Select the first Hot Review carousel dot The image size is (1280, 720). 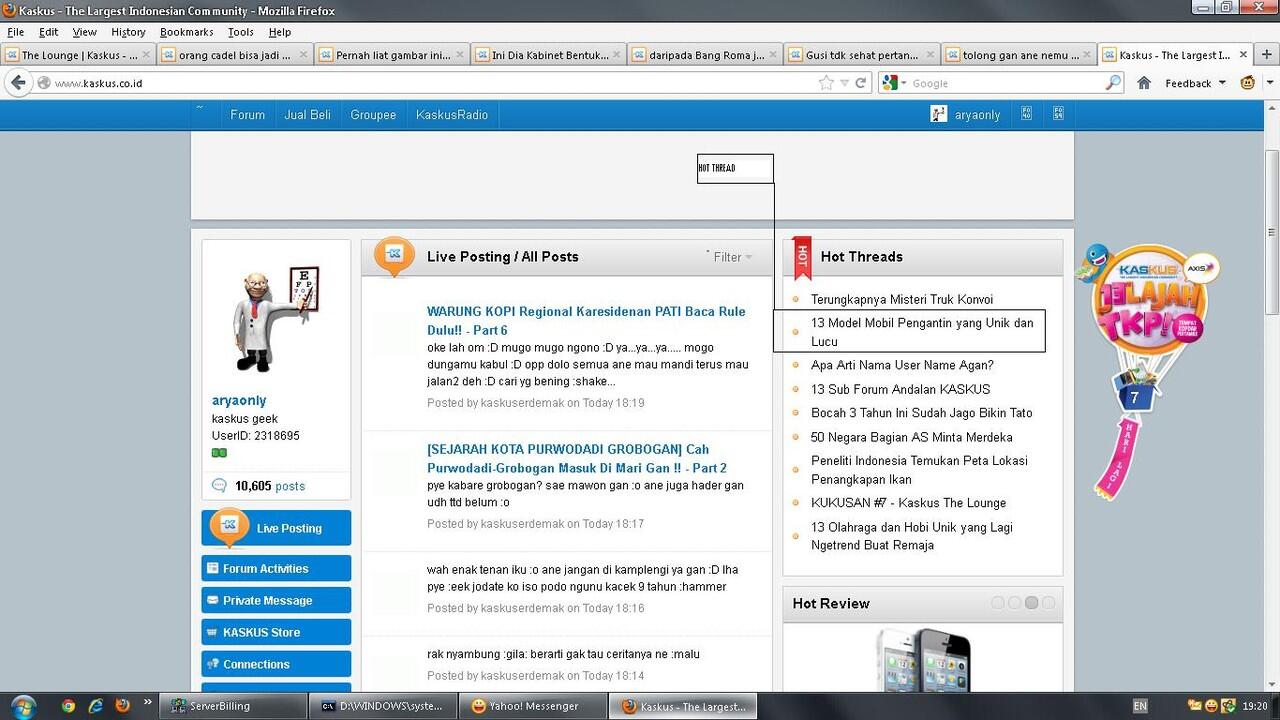[x=997, y=603]
